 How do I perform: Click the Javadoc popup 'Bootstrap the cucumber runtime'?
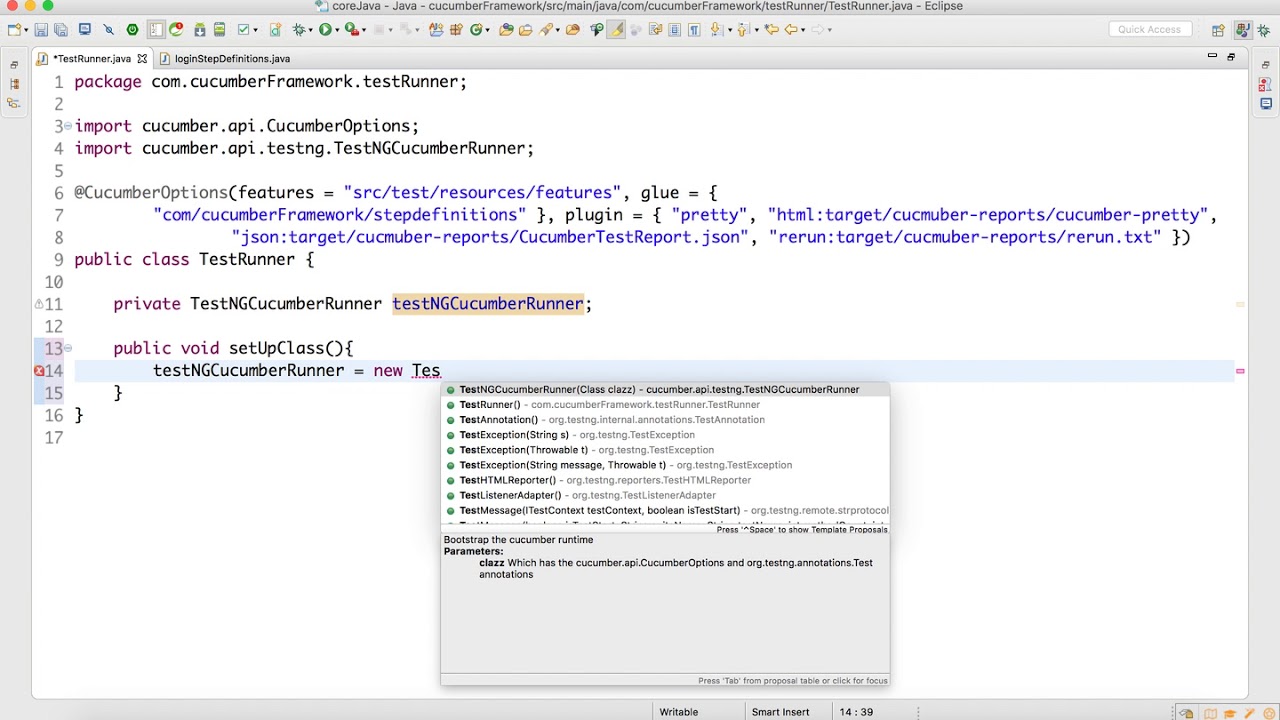pos(518,540)
